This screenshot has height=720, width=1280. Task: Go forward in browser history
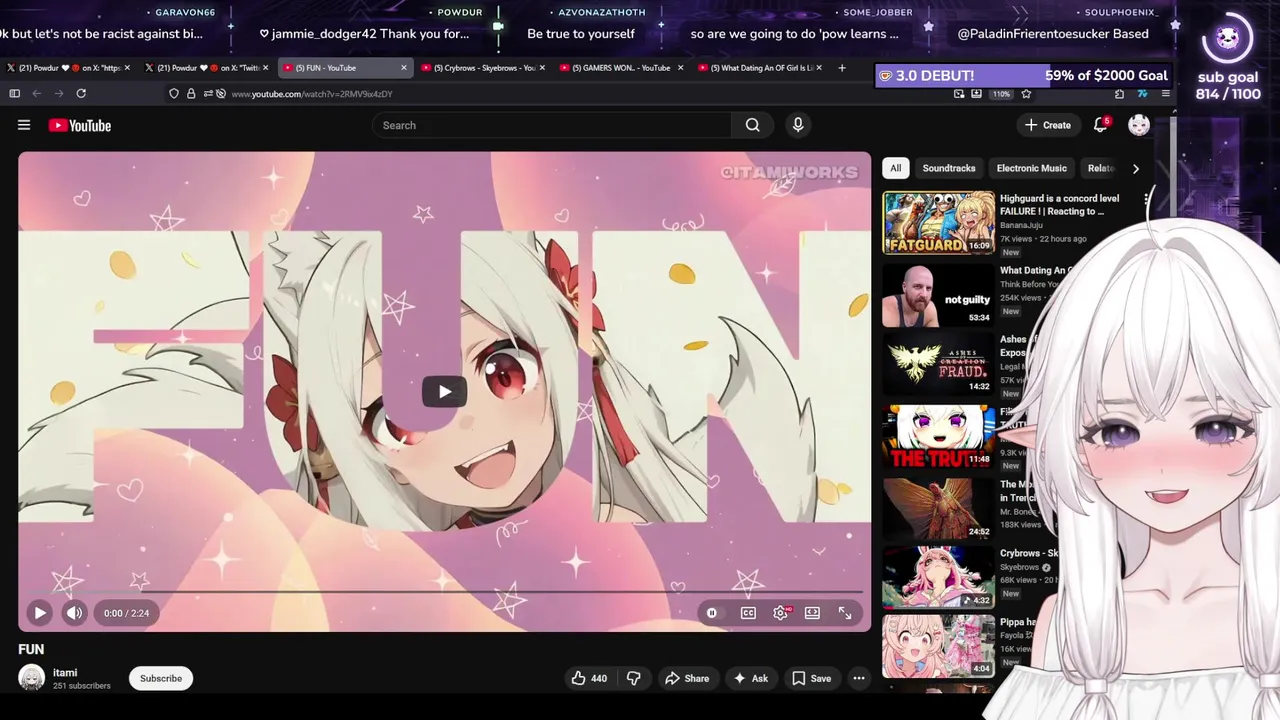(x=58, y=93)
